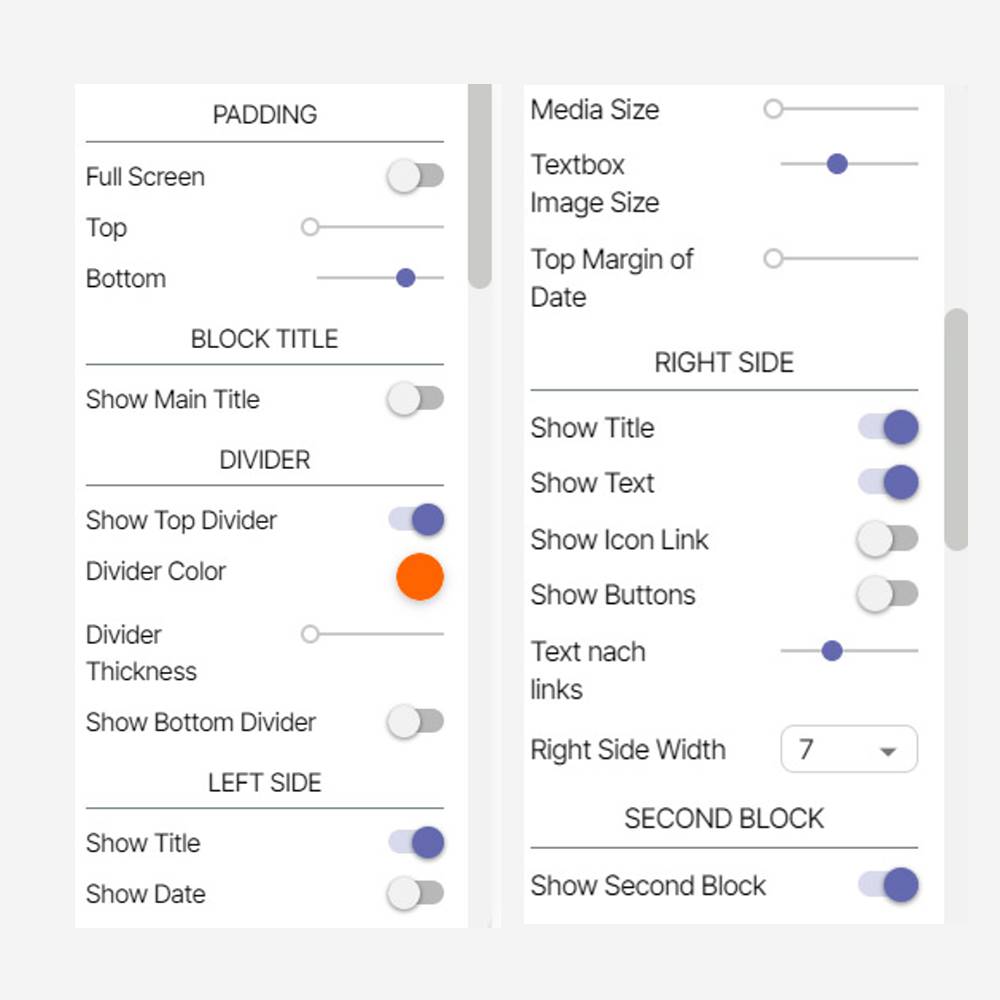Enable the Show Icon Link switch
Viewport: 1000px width, 1000px height.
coord(888,540)
